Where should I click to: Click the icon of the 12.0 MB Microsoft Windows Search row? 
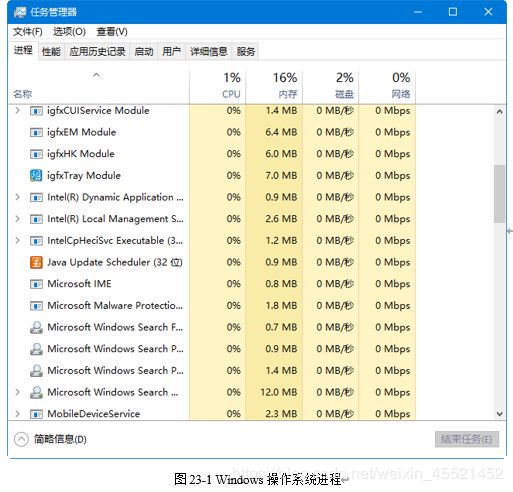click(36, 392)
